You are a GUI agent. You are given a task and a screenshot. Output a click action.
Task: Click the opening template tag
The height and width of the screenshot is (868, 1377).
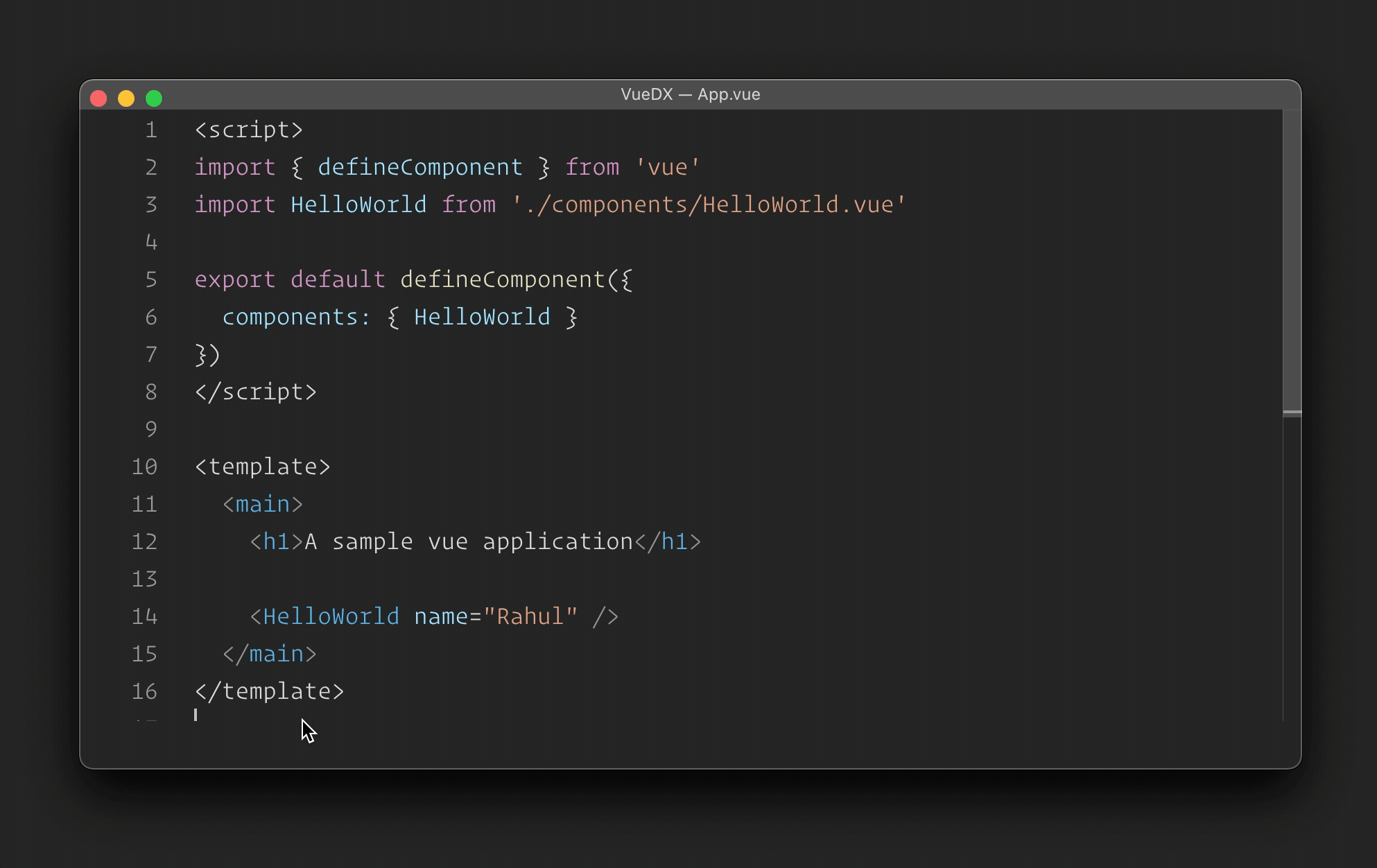(x=262, y=467)
